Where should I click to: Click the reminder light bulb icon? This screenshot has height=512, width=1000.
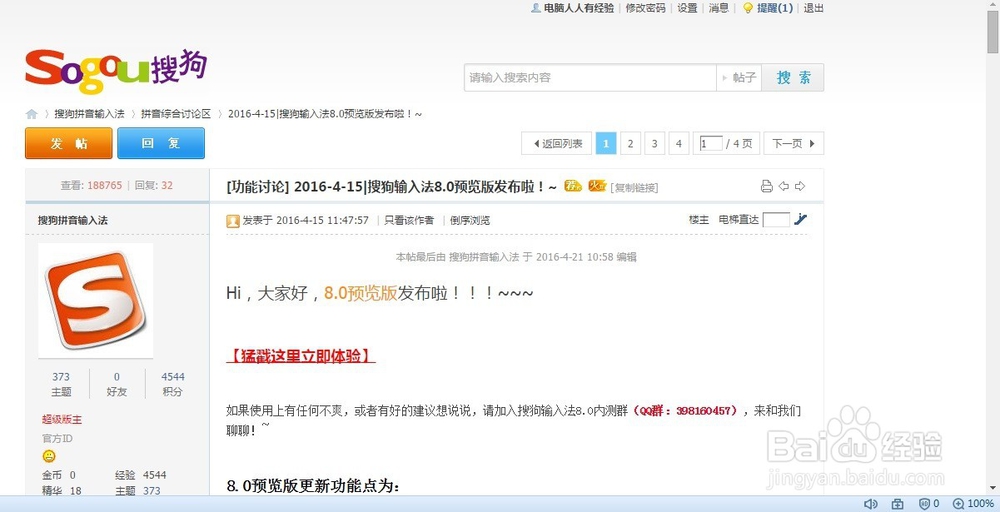click(x=748, y=8)
